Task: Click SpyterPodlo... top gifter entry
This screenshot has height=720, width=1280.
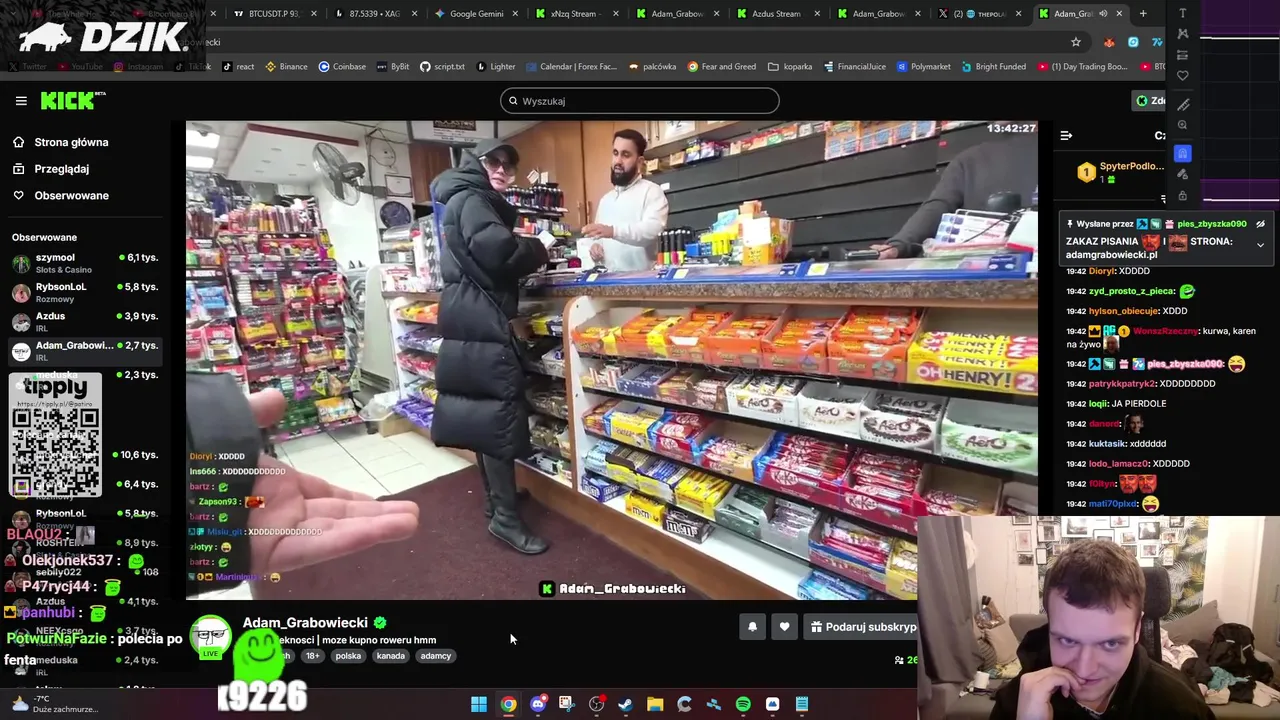Action: tap(1120, 172)
